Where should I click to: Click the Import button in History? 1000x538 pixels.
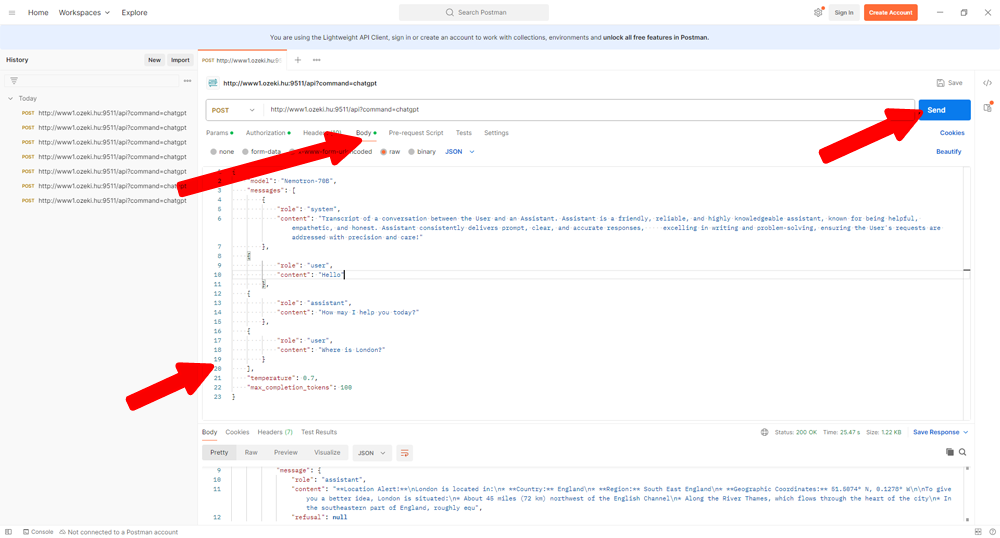(x=180, y=60)
